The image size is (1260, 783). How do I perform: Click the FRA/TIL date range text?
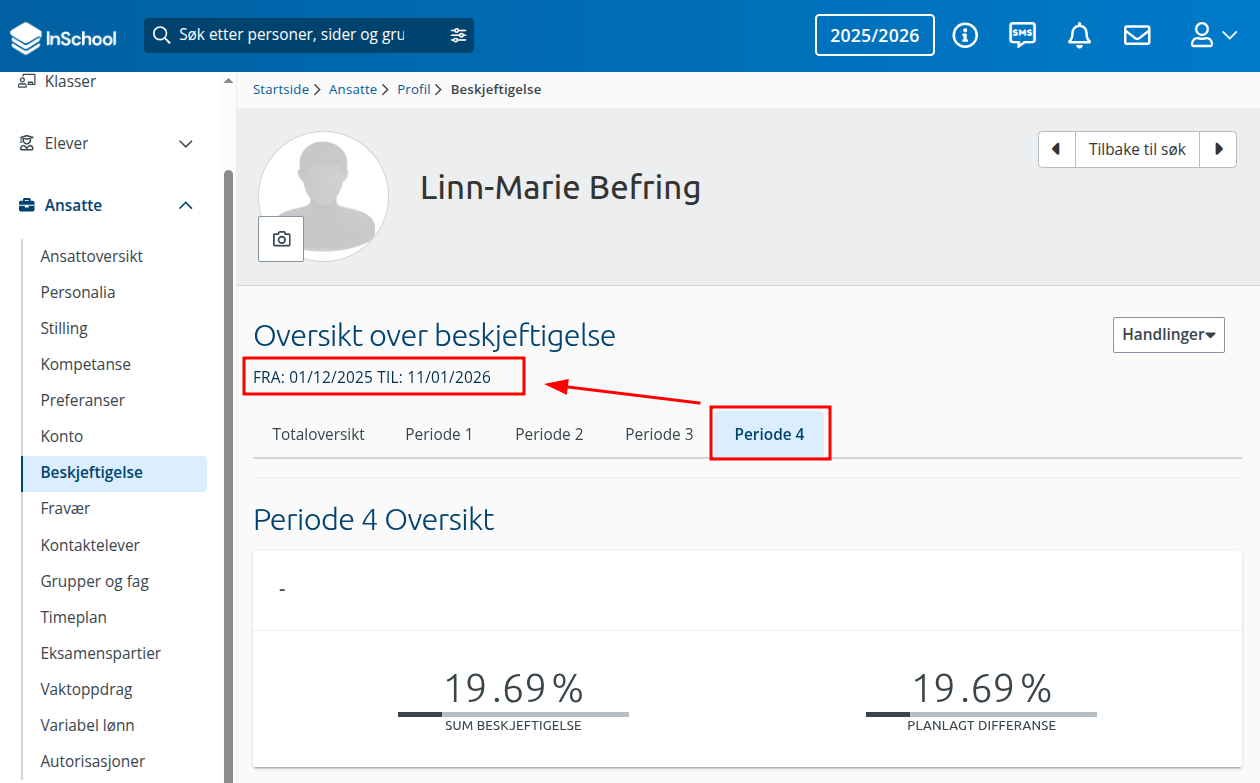(372, 378)
